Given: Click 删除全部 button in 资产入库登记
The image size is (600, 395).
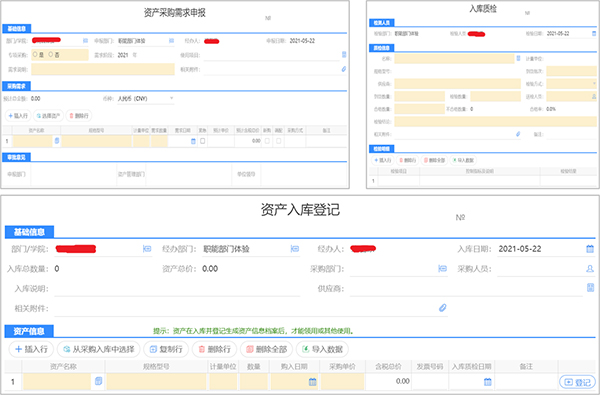Looking at the screenshot, I should point(266,349).
